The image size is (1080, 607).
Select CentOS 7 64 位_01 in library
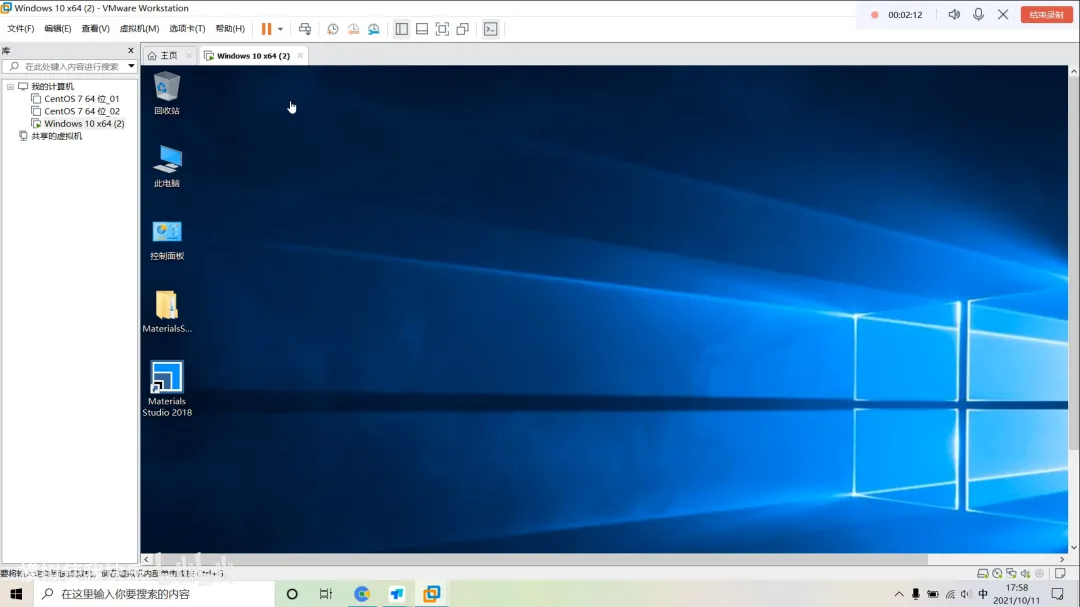click(81, 99)
